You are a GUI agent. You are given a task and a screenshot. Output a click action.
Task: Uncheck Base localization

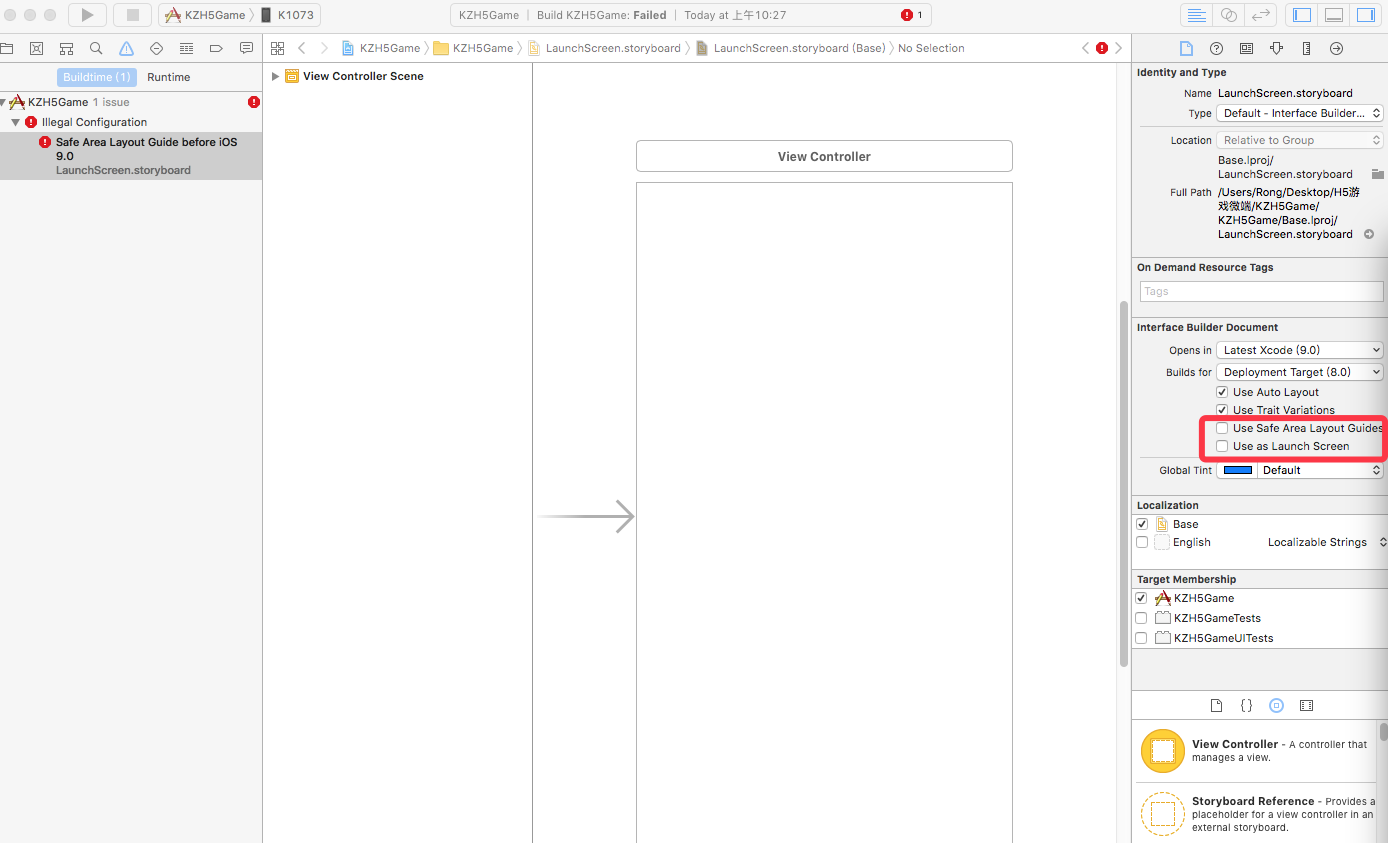tap(1142, 524)
